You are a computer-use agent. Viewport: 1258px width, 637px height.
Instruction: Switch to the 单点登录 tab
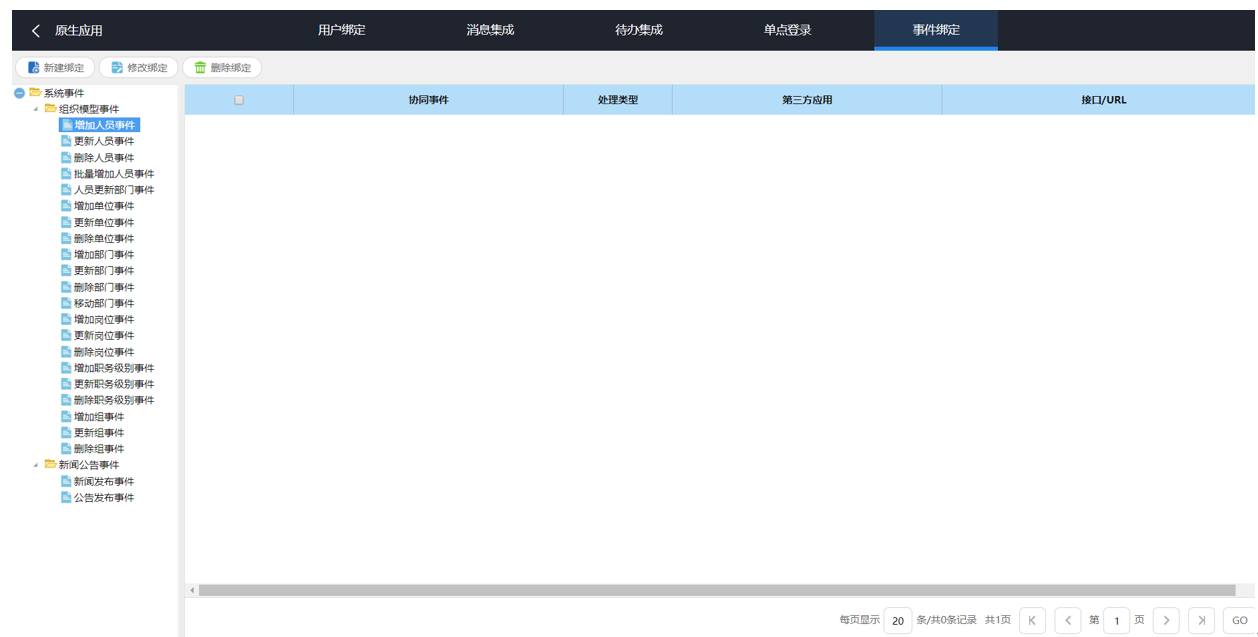pyautogui.click(x=788, y=30)
